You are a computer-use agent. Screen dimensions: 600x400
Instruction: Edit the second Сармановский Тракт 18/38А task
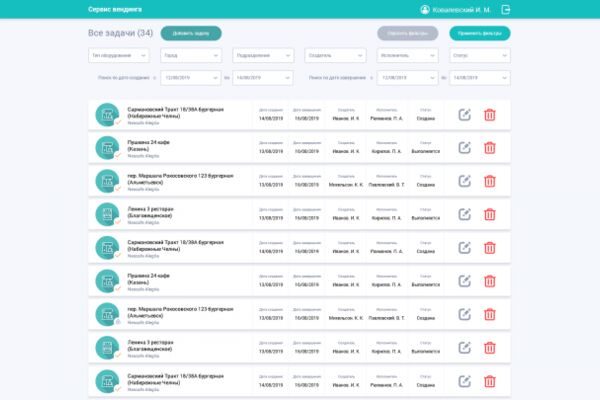pos(465,248)
